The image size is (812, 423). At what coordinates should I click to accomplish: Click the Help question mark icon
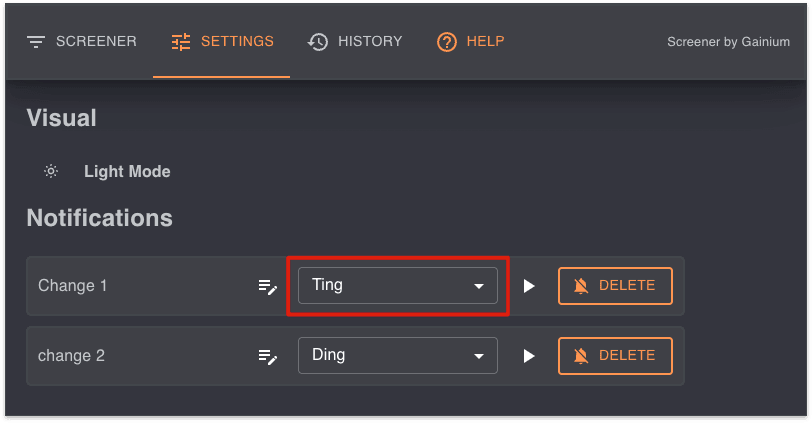tap(447, 42)
